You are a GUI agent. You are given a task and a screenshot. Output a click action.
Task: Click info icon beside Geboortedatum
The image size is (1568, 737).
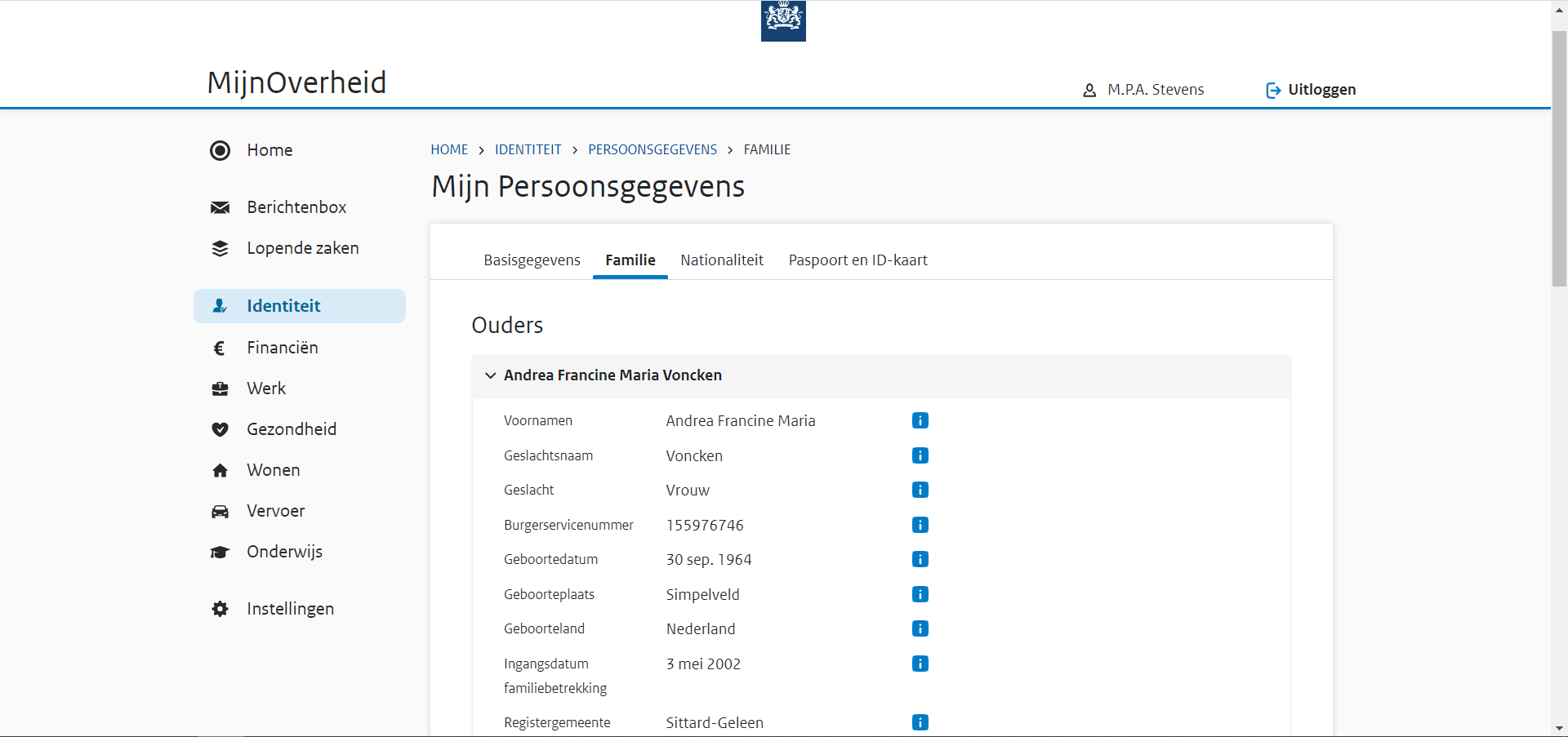pyautogui.click(x=920, y=559)
